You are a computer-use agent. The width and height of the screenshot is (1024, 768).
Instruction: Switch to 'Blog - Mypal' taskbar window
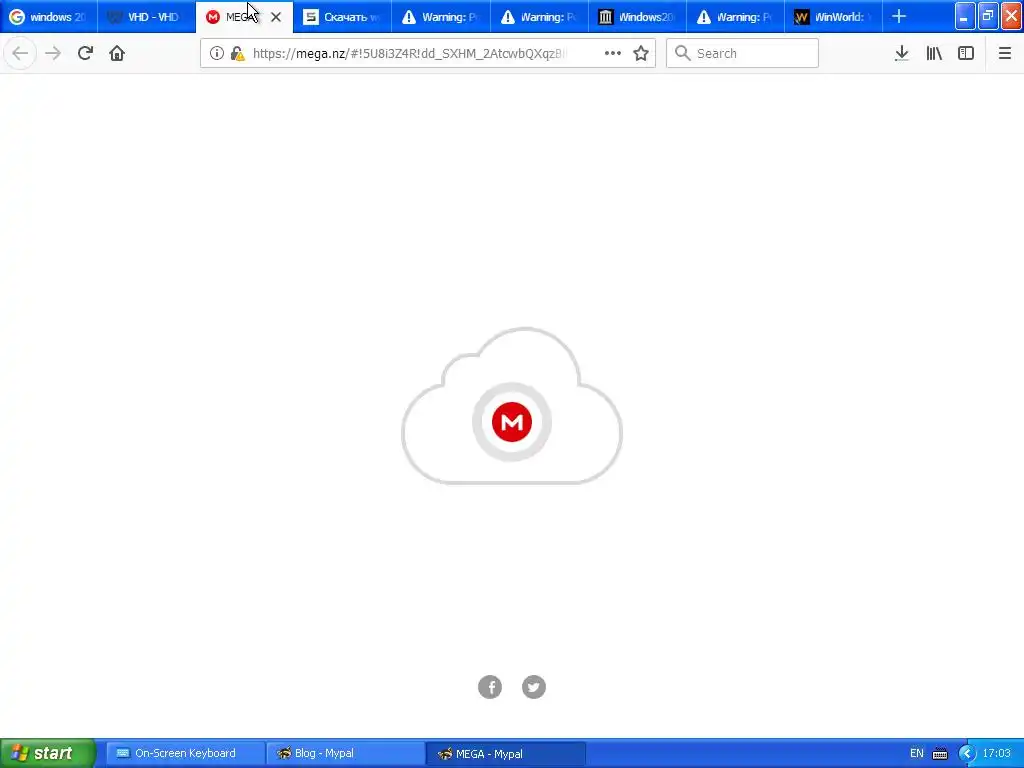click(345, 754)
